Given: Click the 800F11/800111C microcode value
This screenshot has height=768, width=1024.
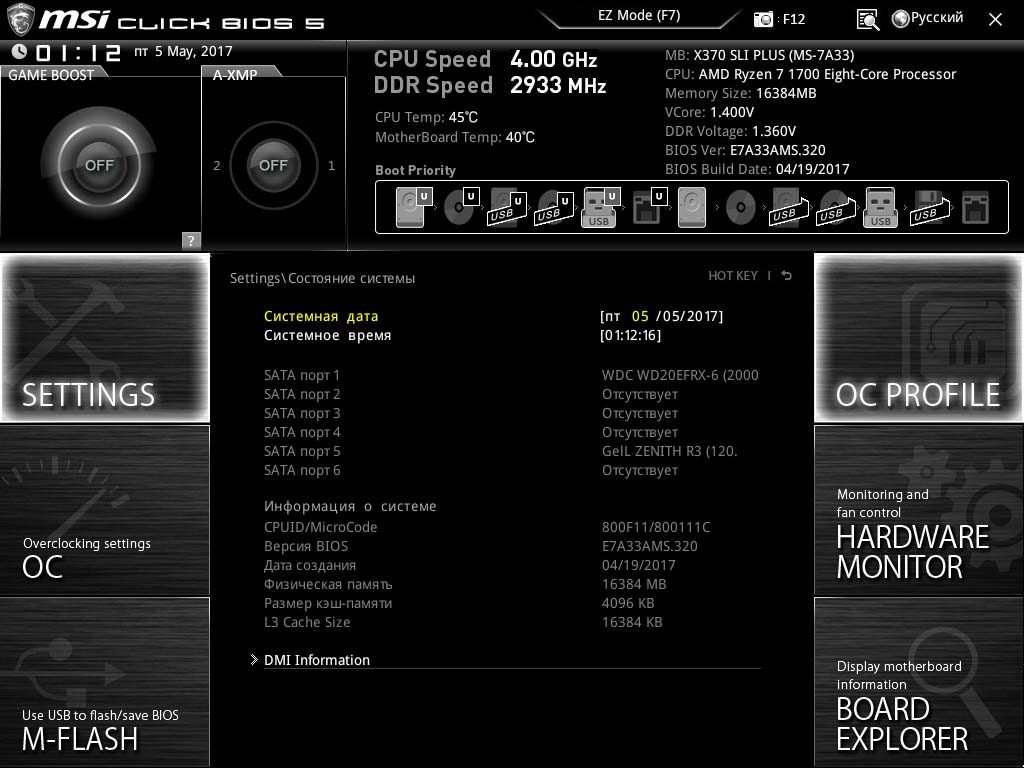Looking at the screenshot, I should click(x=656, y=527).
